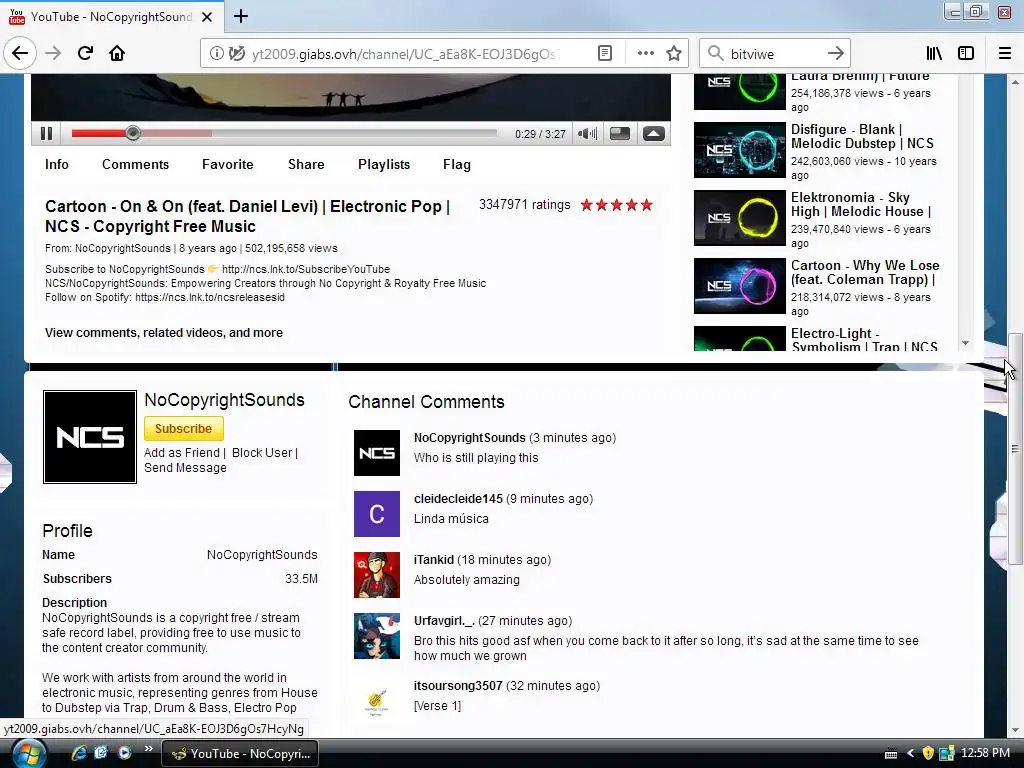Click the search bar magnifier icon

coord(715,54)
